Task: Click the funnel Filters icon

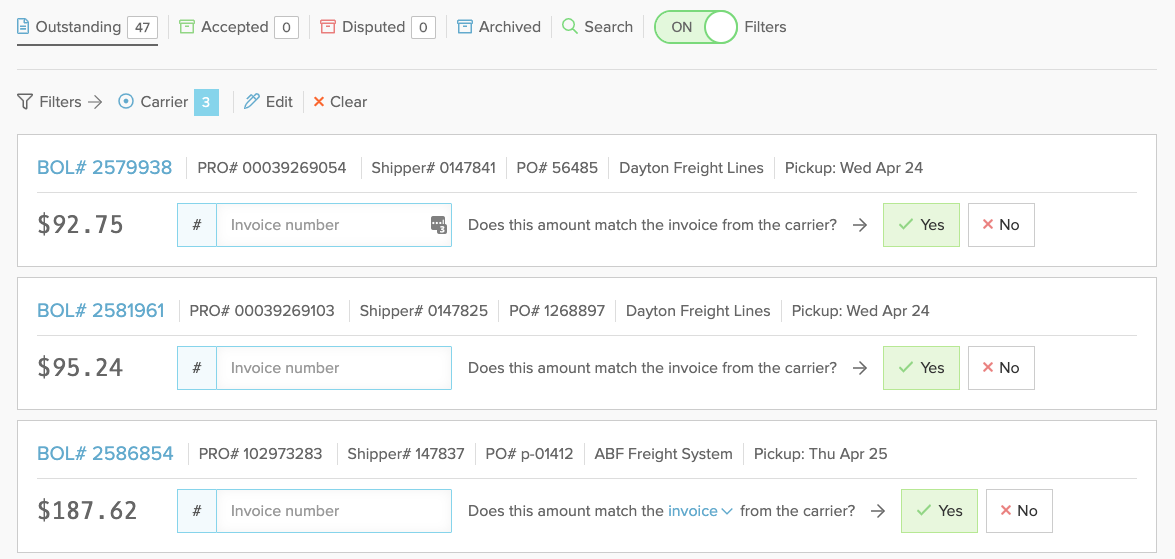Action: pyautogui.click(x=25, y=101)
